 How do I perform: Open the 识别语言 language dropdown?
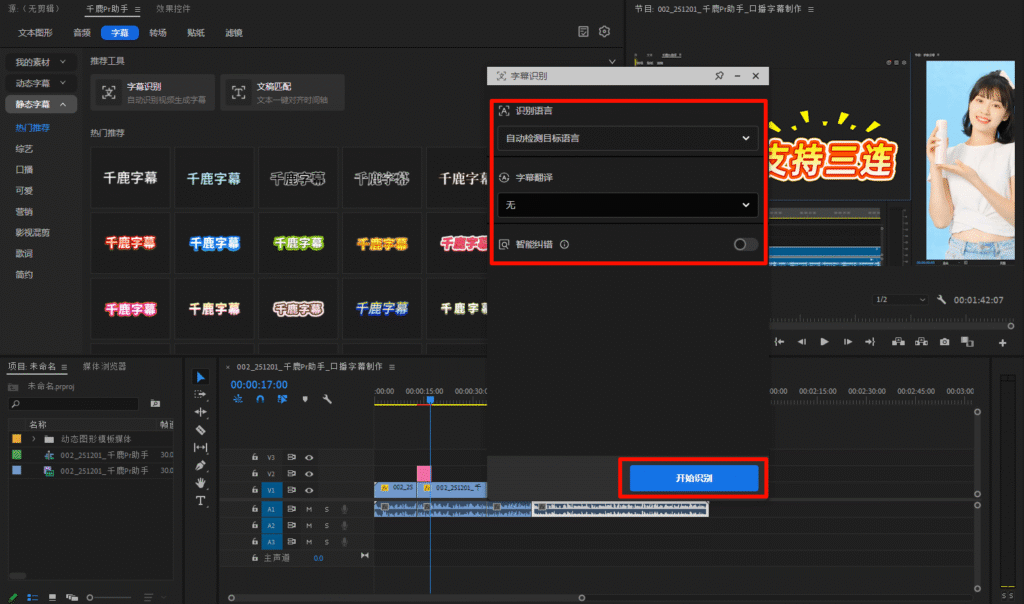click(x=628, y=138)
